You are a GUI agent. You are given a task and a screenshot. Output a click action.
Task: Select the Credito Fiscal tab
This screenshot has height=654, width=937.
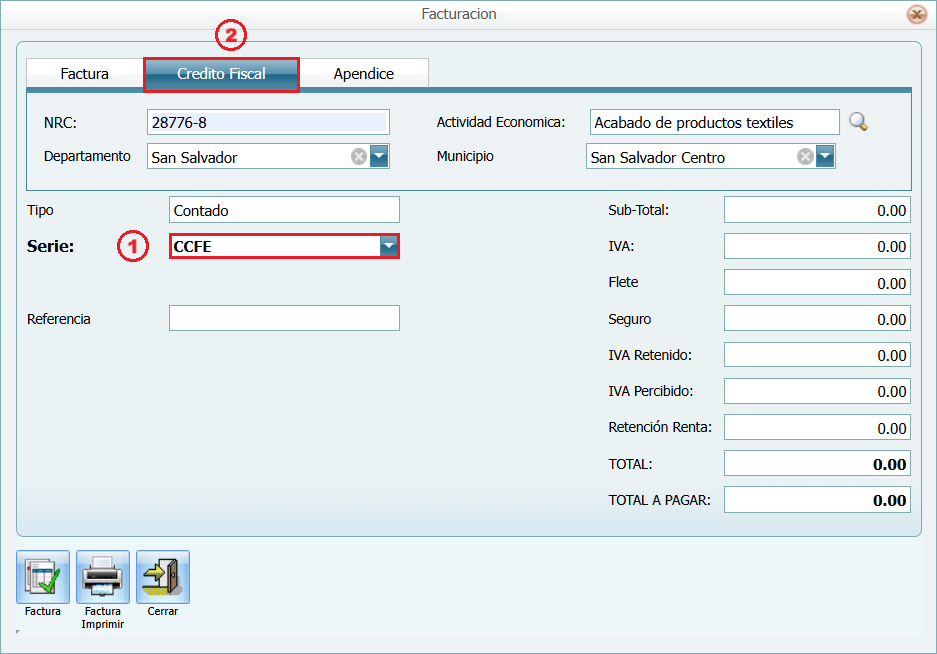[221, 74]
